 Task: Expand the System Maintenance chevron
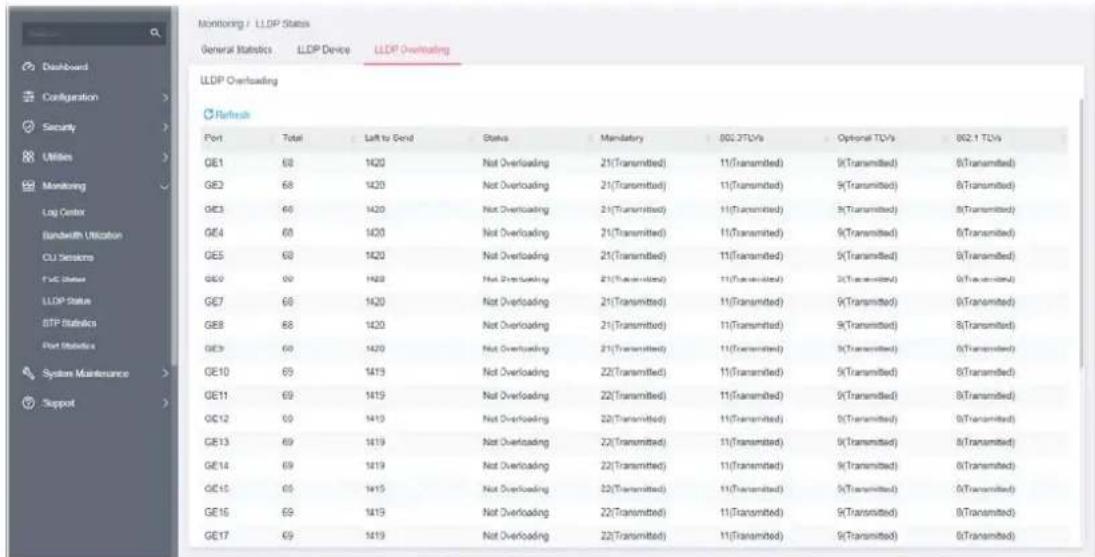point(165,373)
